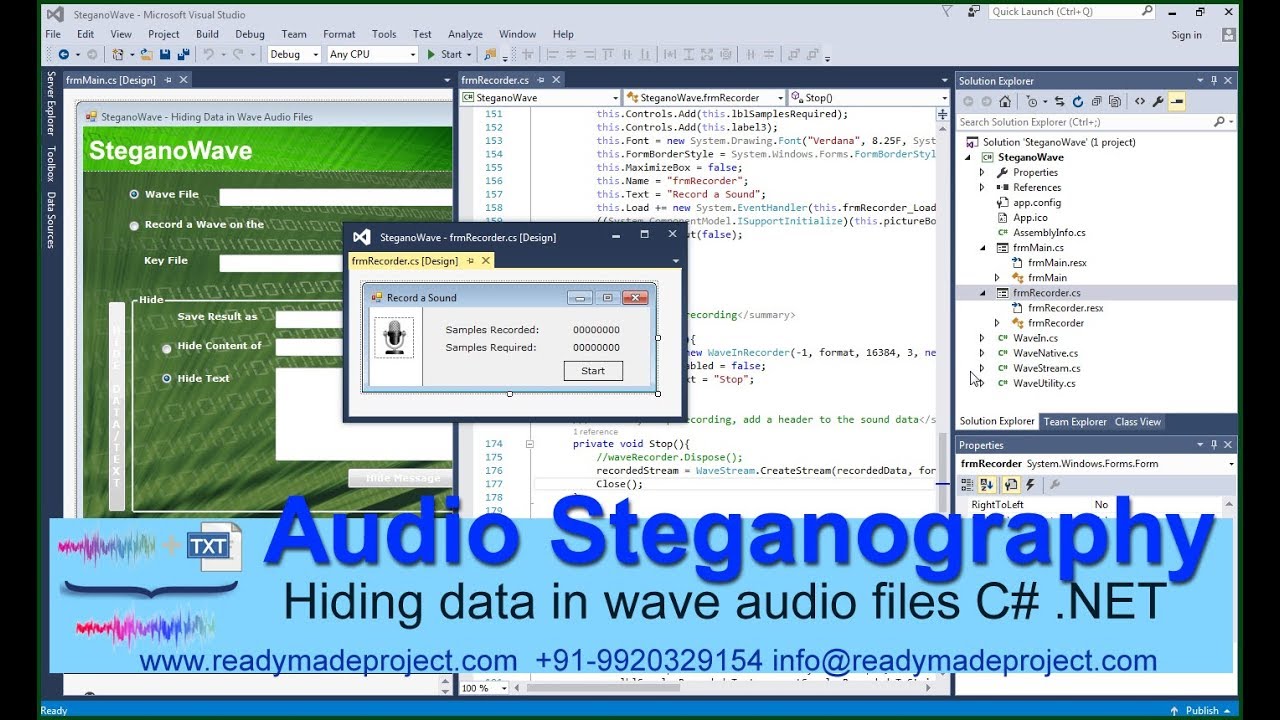Image resolution: width=1280 pixels, height=720 pixels.
Task: Switch to frmMain.cs [Design] tab
Action: pyautogui.click(x=110, y=80)
